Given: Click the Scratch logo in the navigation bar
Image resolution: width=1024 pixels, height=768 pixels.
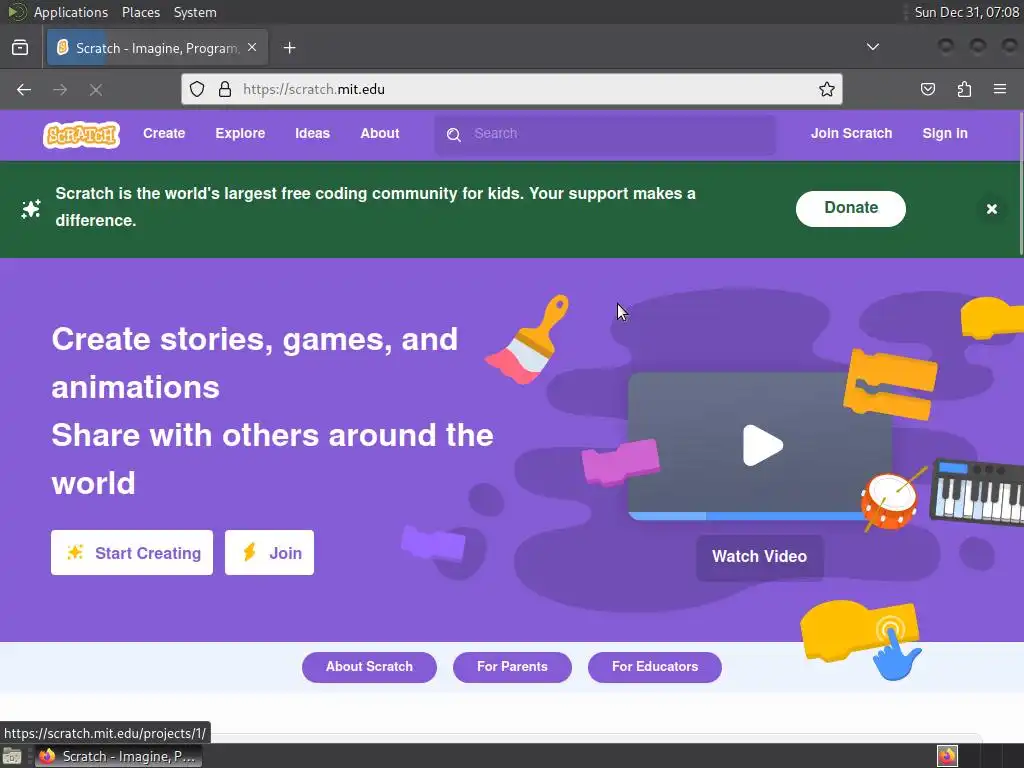Looking at the screenshot, I should click(82, 135).
